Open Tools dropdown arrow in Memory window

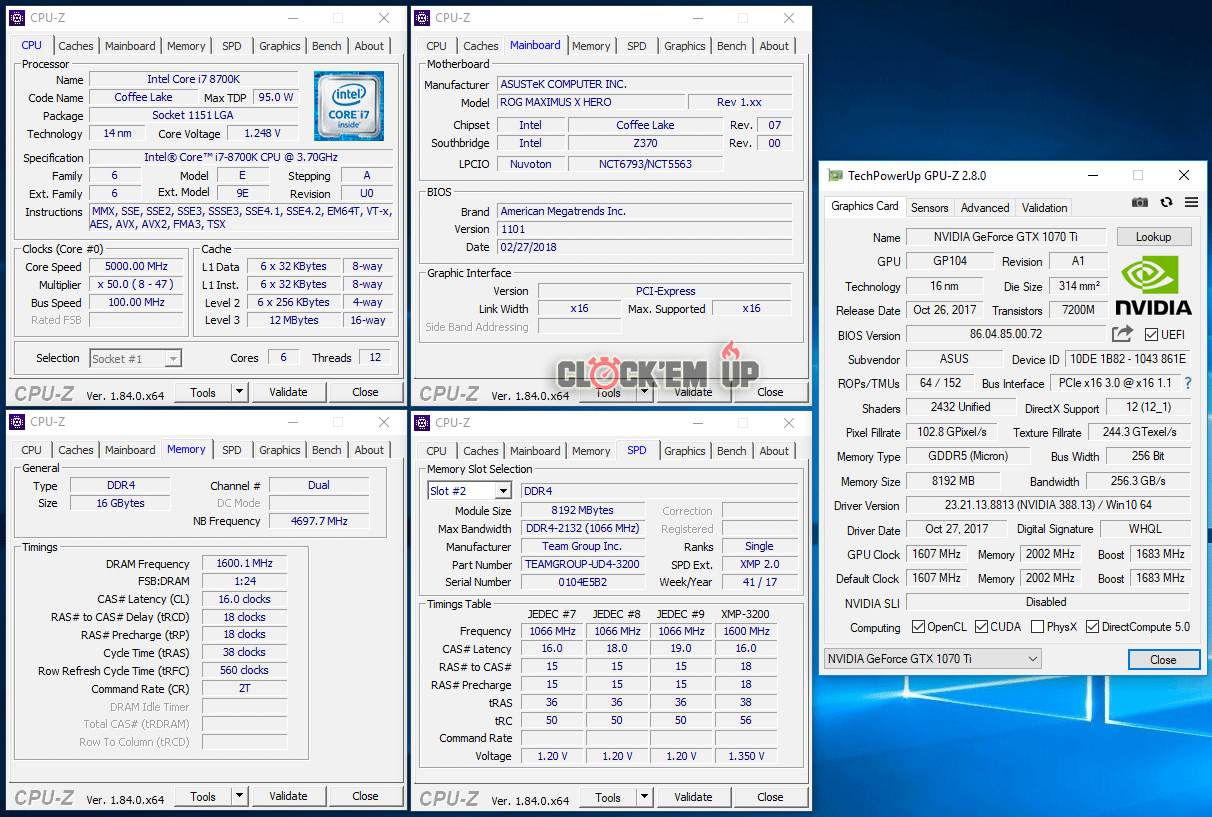pos(239,797)
